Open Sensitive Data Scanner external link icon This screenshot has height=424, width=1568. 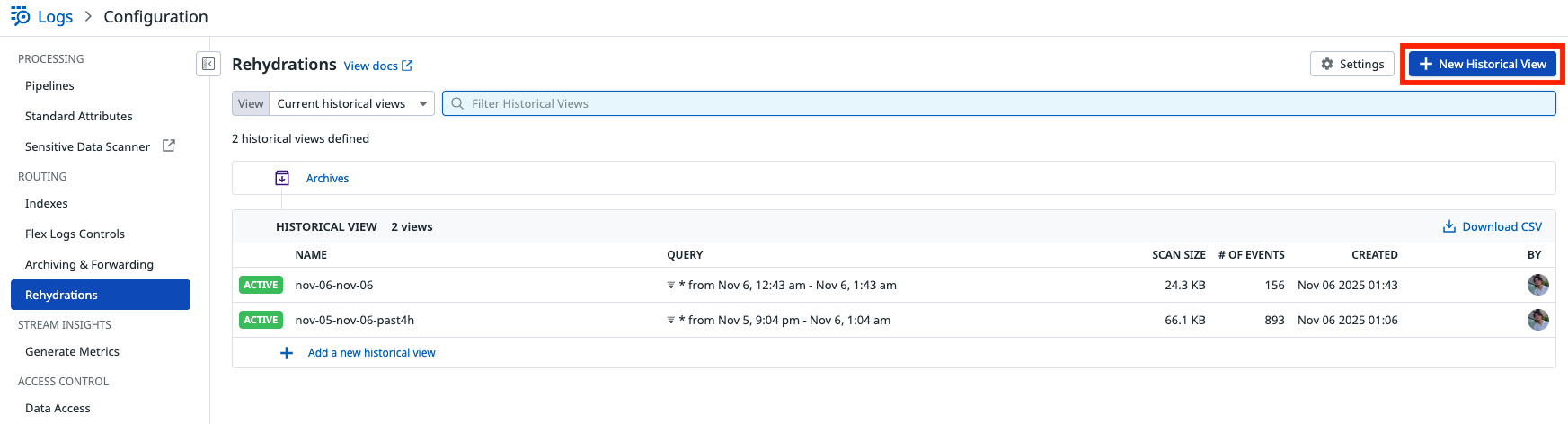click(x=168, y=146)
